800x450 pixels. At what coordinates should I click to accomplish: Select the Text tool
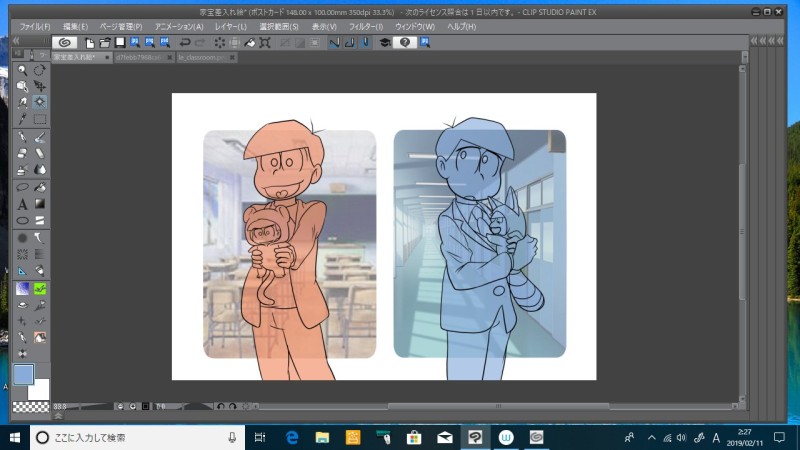[x=23, y=204]
